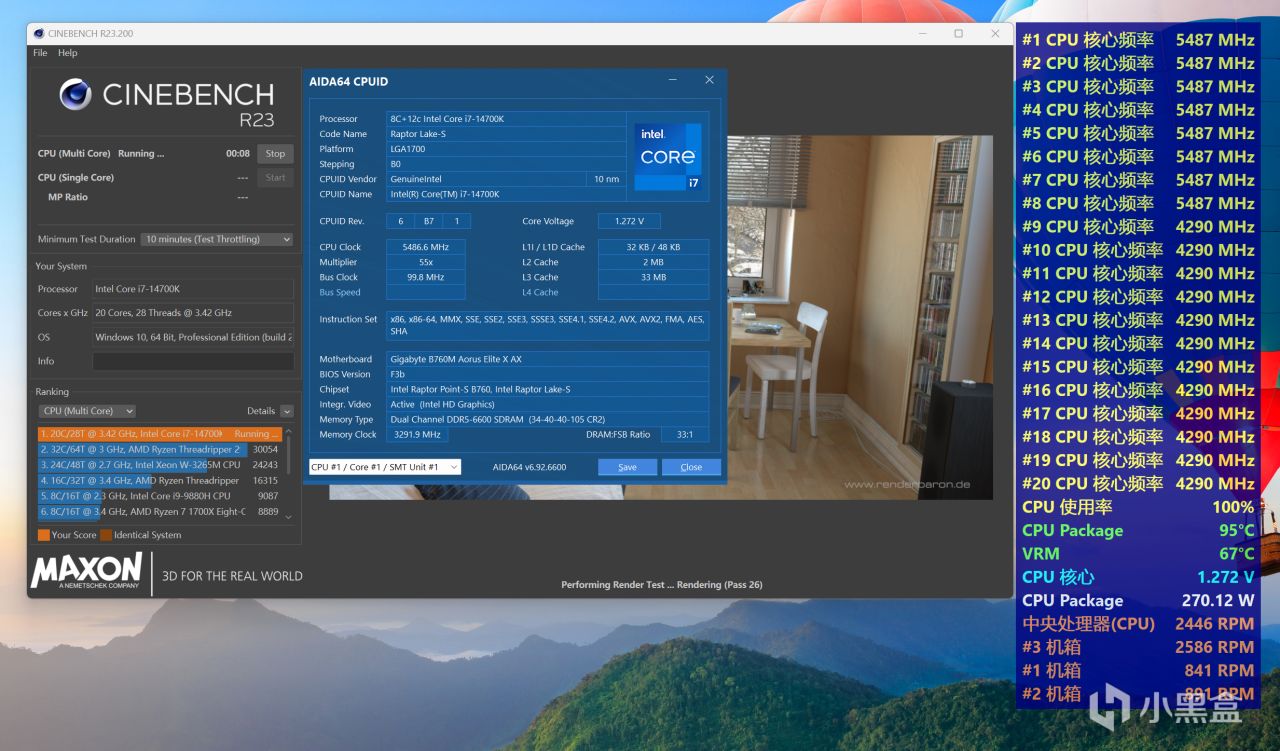Click the "#9 CPU 核心频率" sensor row

(x=1138, y=227)
